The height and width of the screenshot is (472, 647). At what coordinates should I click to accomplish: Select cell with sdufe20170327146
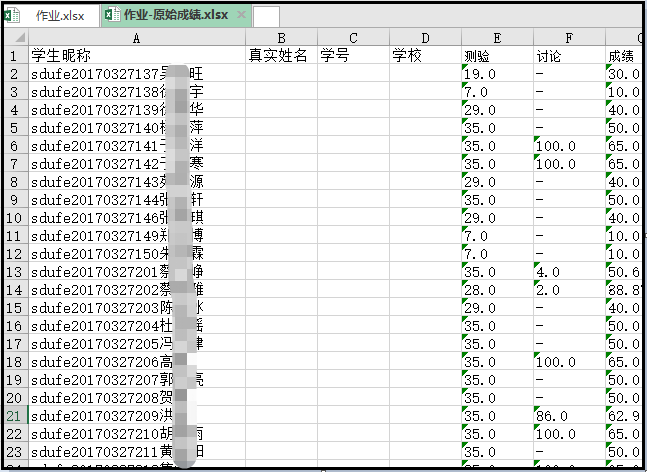[x=137, y=218]
